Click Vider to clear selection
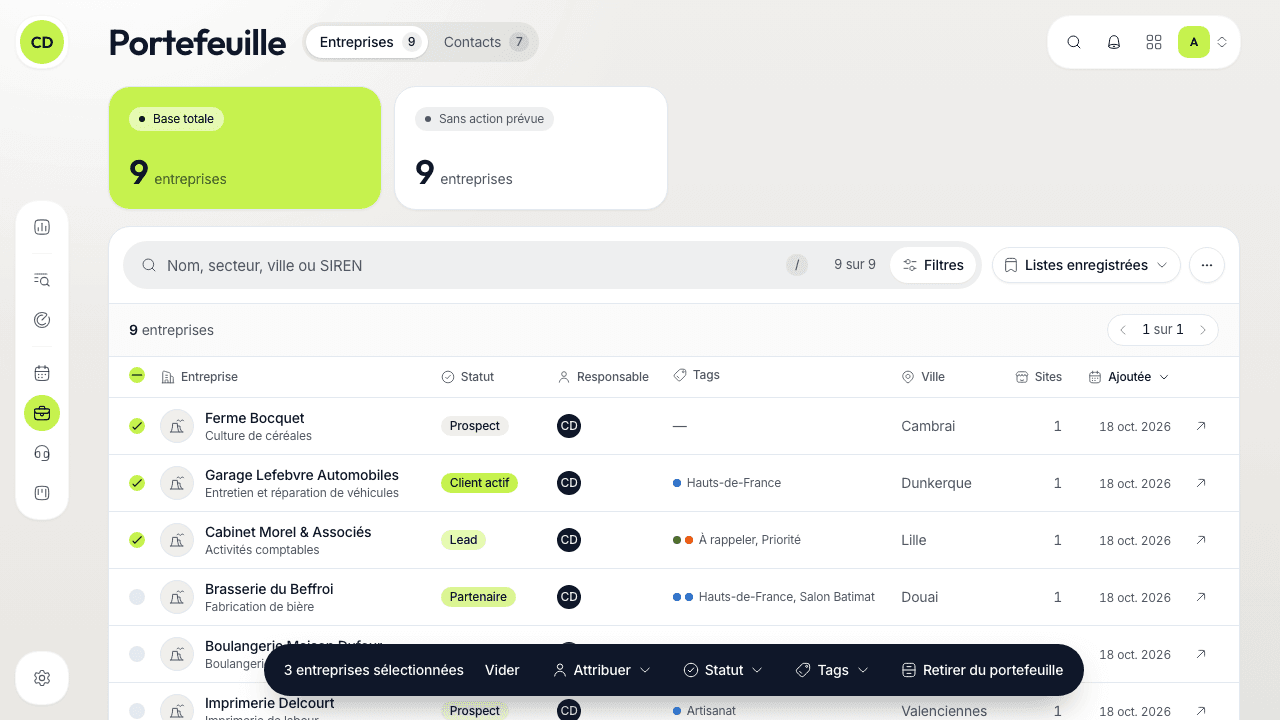Viewport: 1280px width, 720px height. click(x=502, y=670)
